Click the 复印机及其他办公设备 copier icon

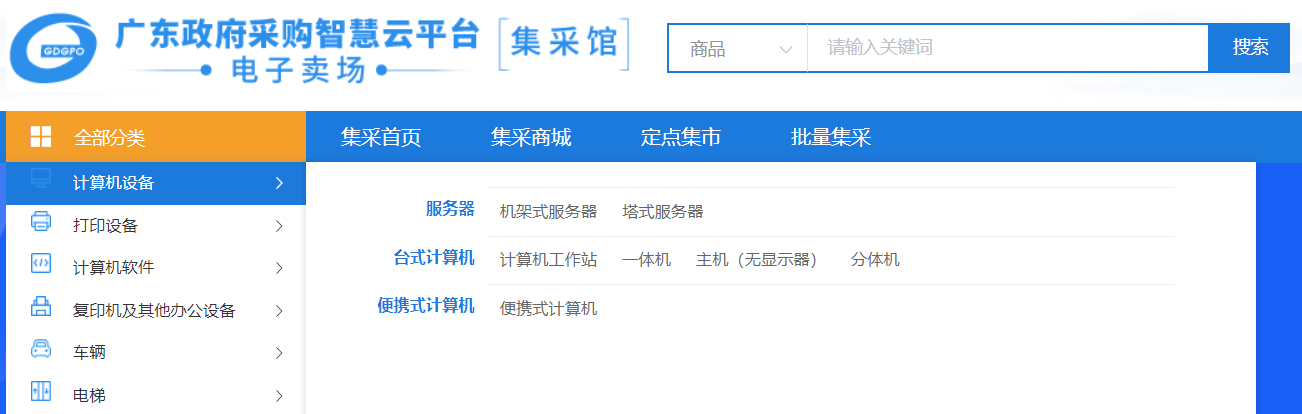coord(41,307)
